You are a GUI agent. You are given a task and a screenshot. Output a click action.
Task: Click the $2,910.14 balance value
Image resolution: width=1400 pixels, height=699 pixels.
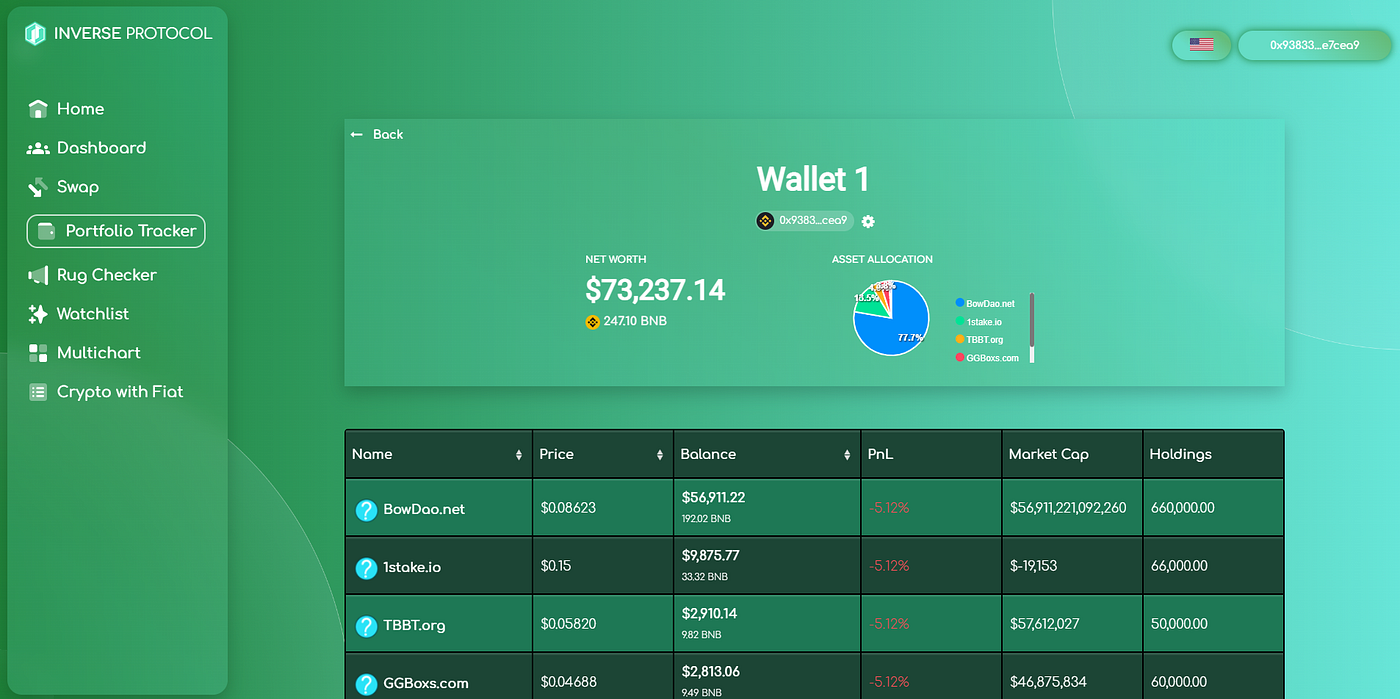(x=710, y=613)
